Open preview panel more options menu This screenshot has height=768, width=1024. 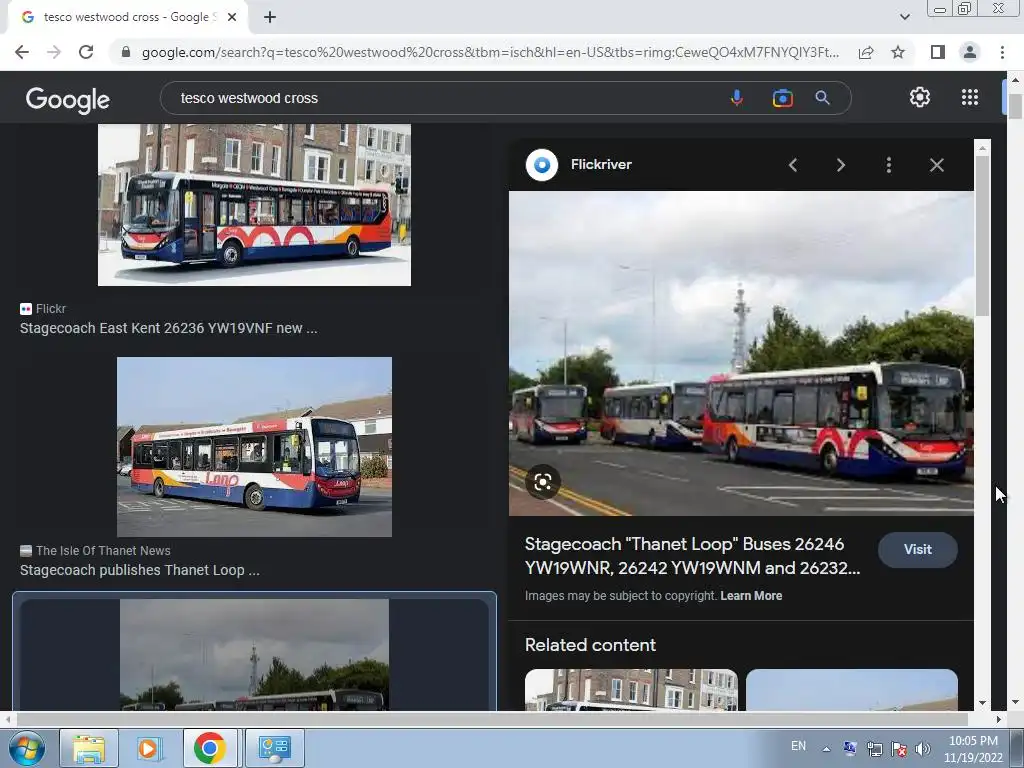pyautogui.click(x=889, y=165)
